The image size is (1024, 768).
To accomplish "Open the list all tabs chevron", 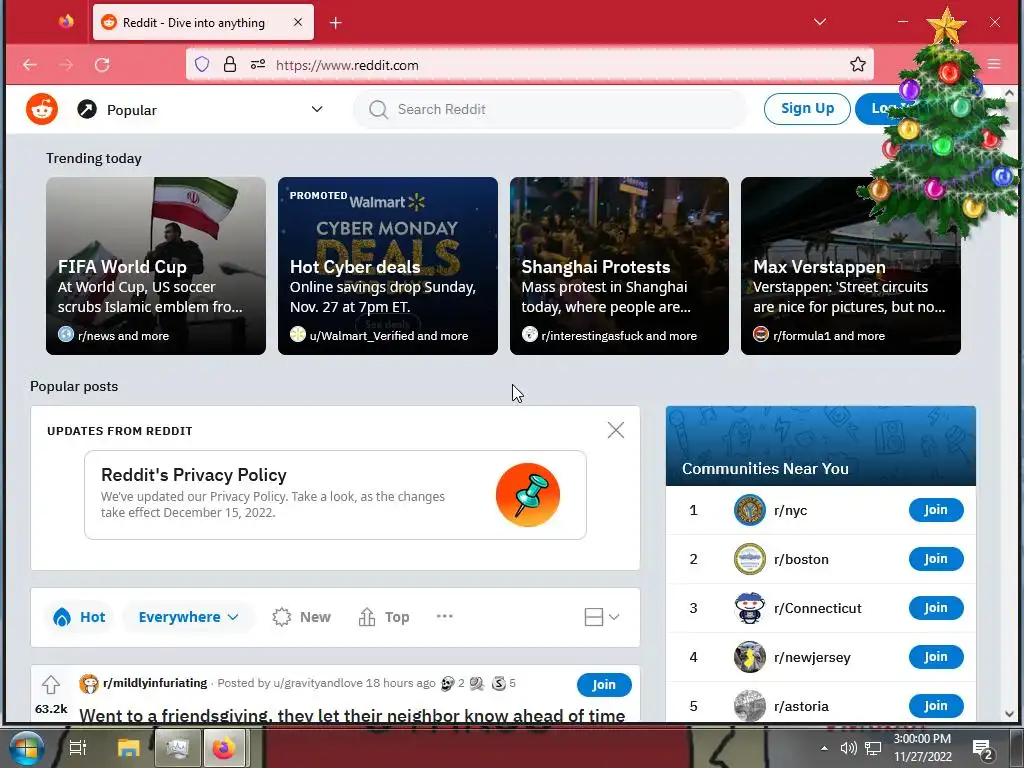I will pyautogui.click(x=820, y=22).
